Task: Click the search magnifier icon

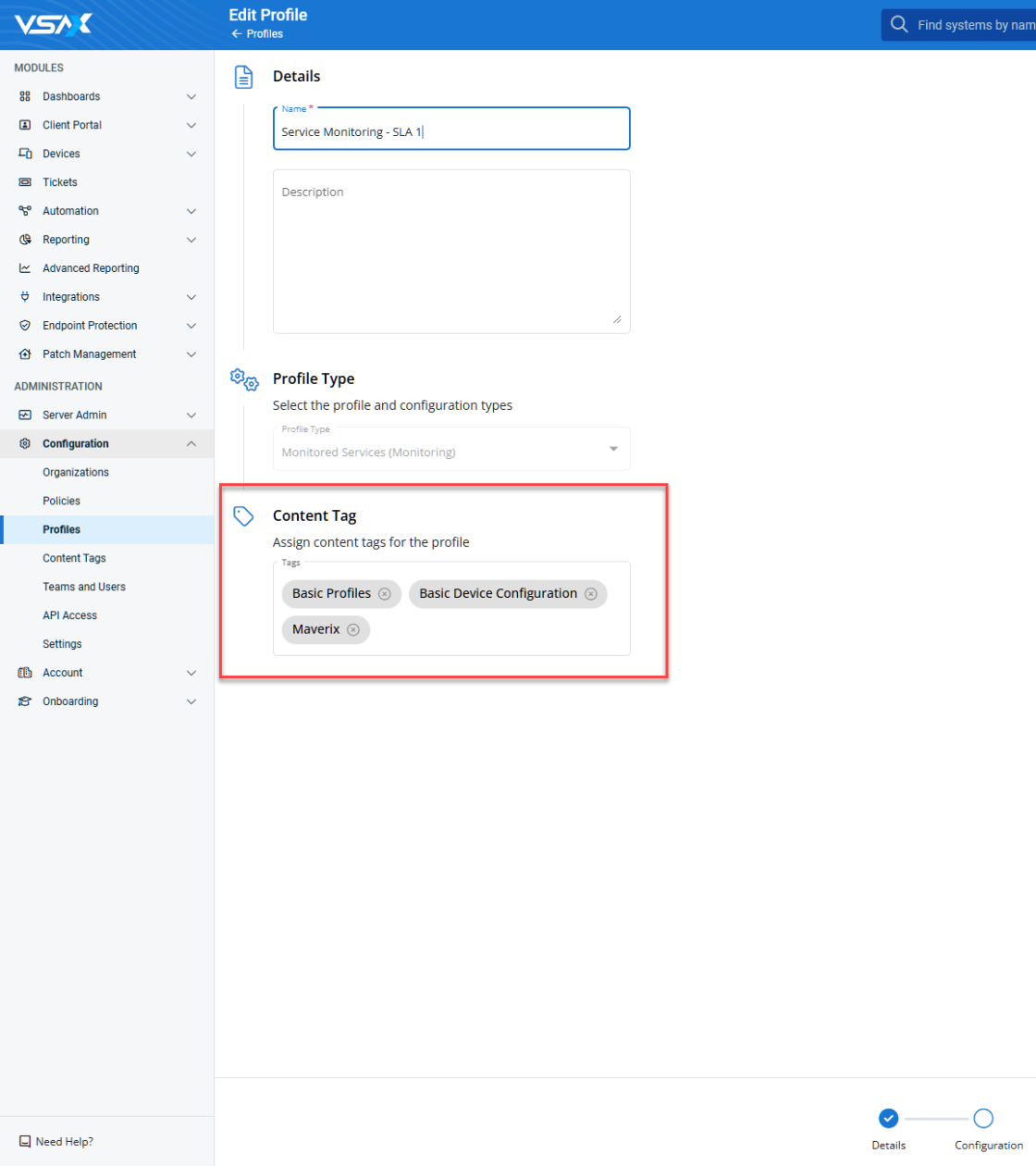Action: pyautogui.click(x=898, y=24)
